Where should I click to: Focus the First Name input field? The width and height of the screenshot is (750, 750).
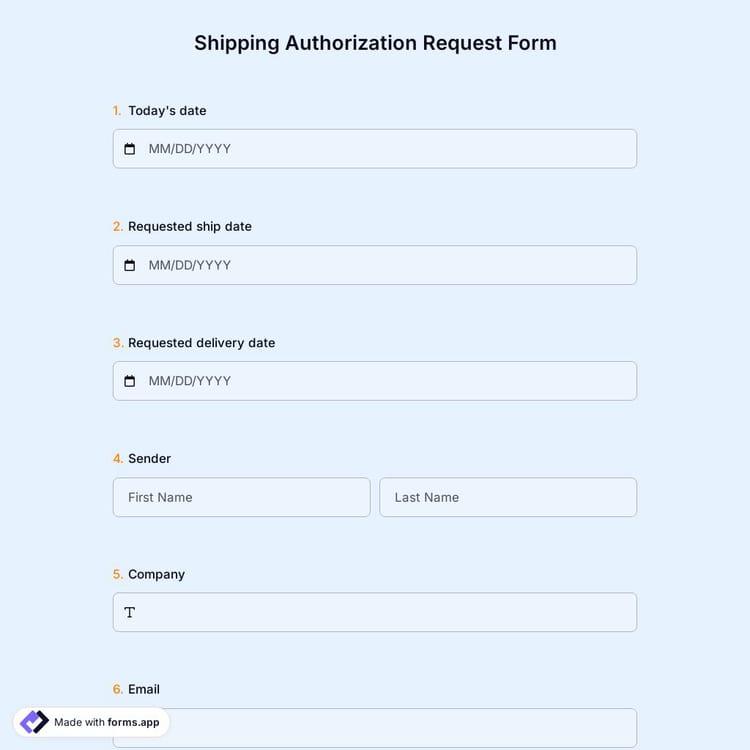tap(241, 497)
